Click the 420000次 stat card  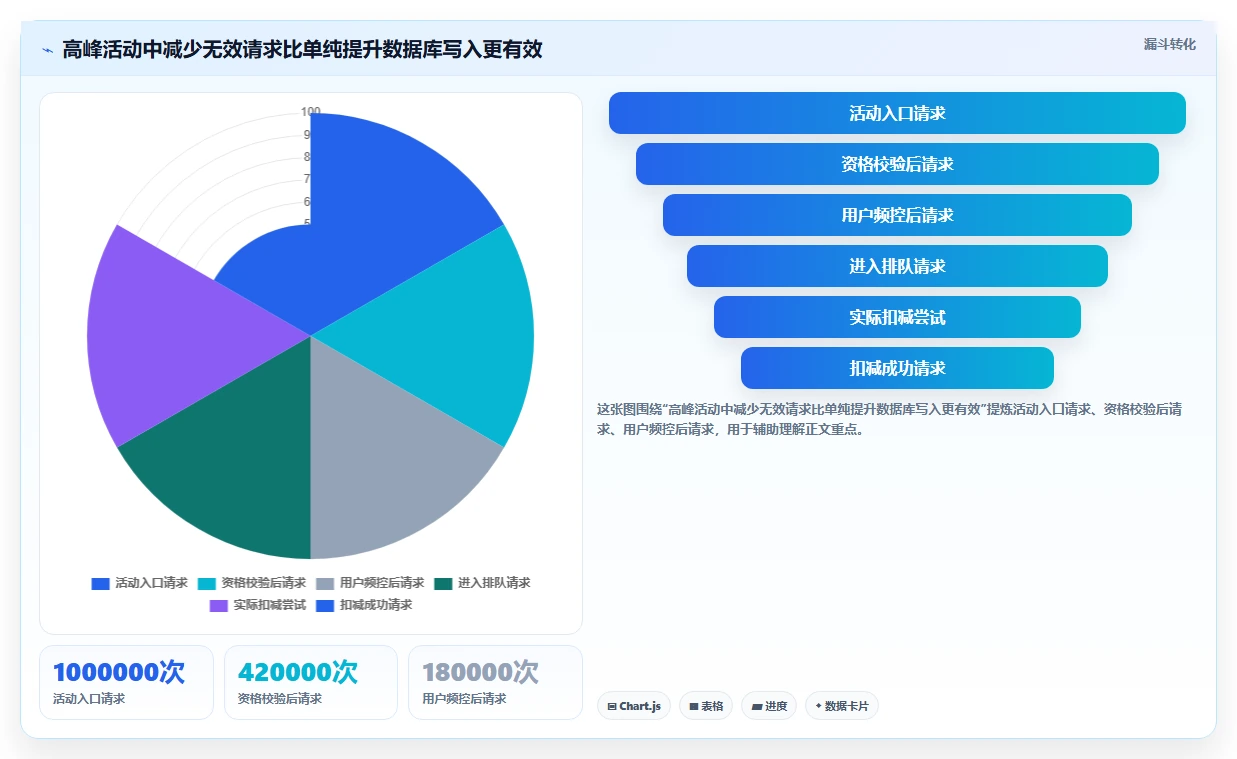(x=311, y=682)
